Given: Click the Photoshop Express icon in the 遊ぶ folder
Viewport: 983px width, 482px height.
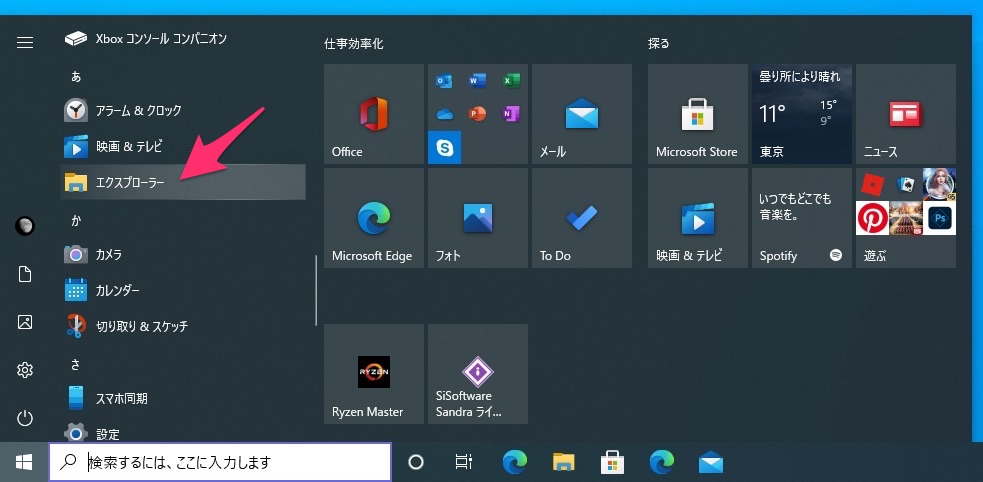Looking at the screenshot, I should (x=940, y=218).
